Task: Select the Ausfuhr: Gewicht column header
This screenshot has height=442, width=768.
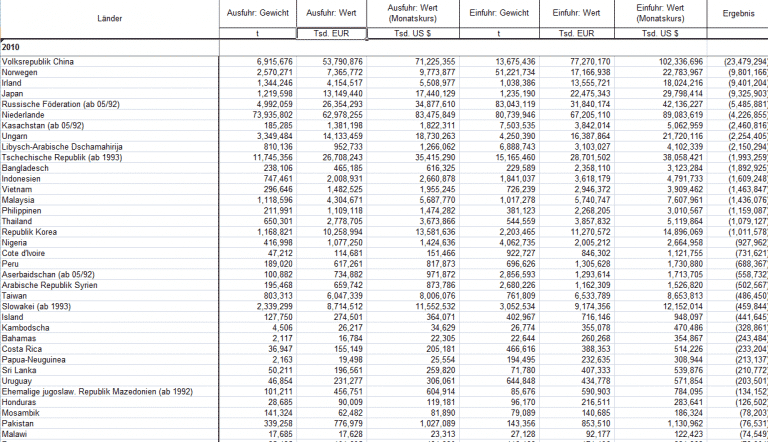Action: point(257,13)
